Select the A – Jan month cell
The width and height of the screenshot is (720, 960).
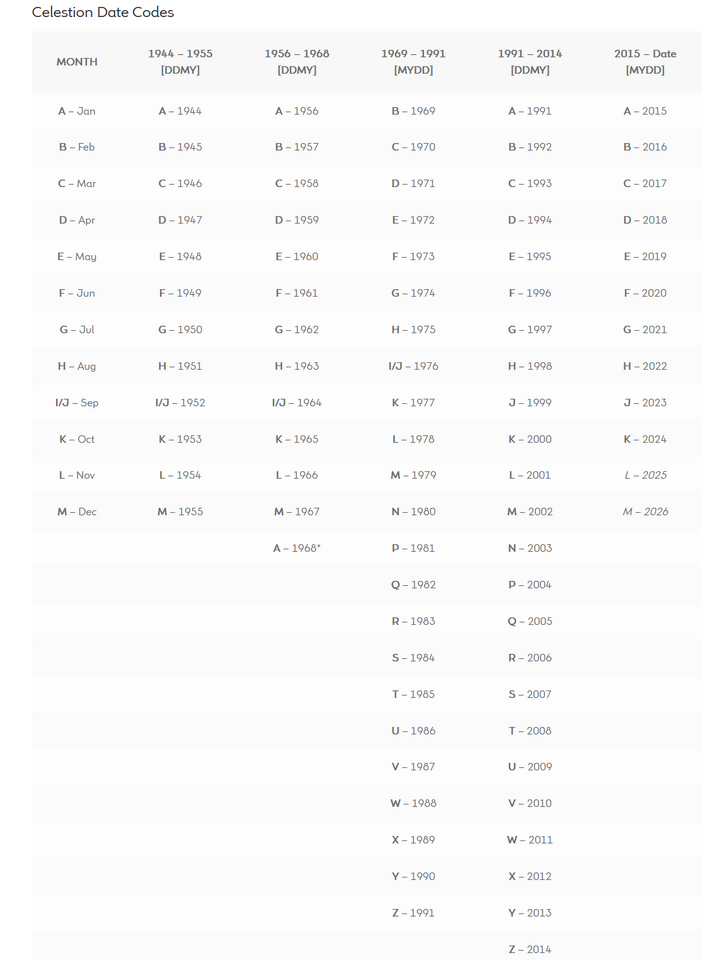pos(77,111)
